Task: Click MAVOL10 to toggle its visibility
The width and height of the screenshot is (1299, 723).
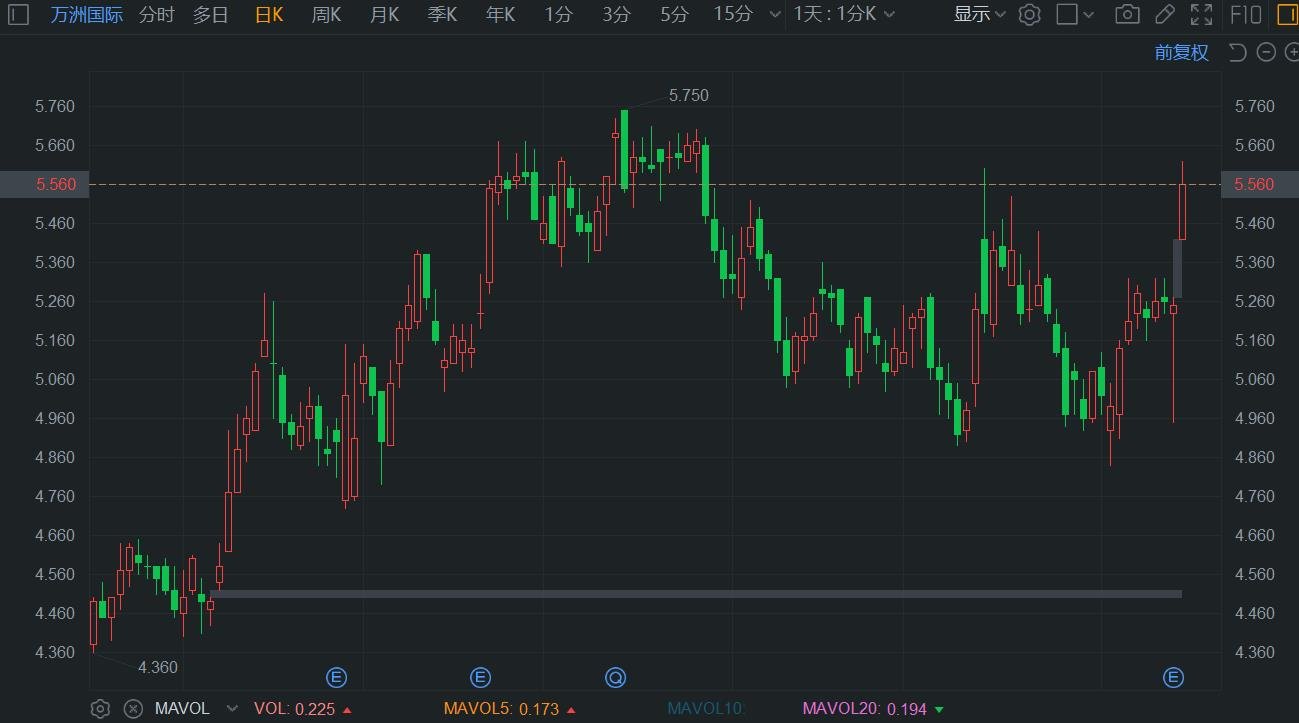Action: point(706,709)
